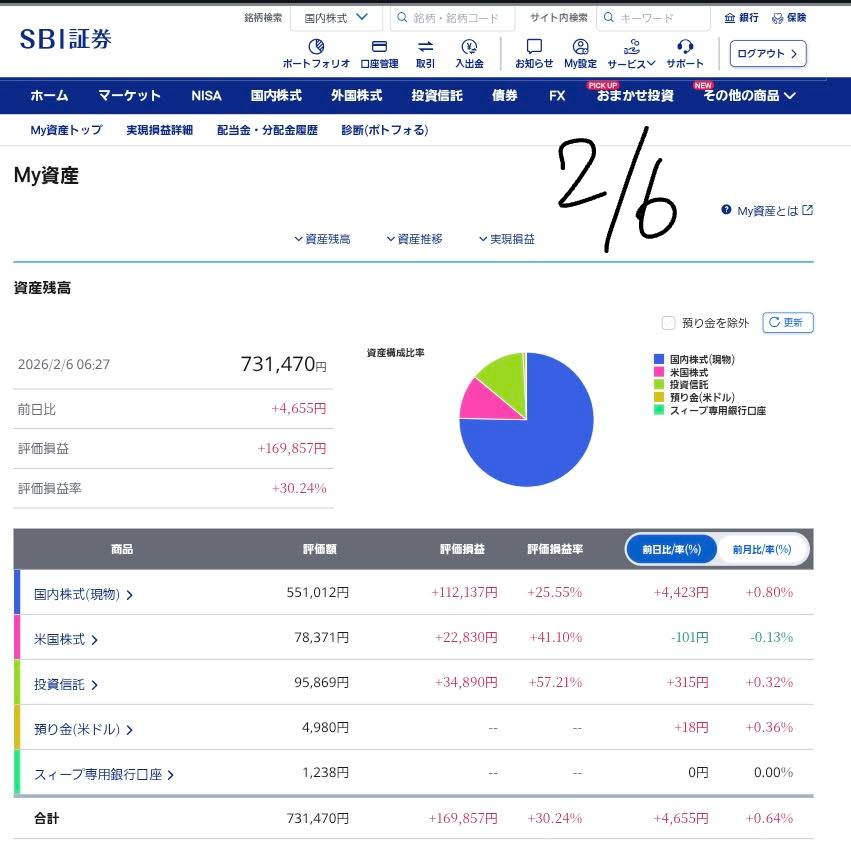The width and height of the screenshot is (851, 852).
Task: Click the ログアウト button
Action: 768,54
